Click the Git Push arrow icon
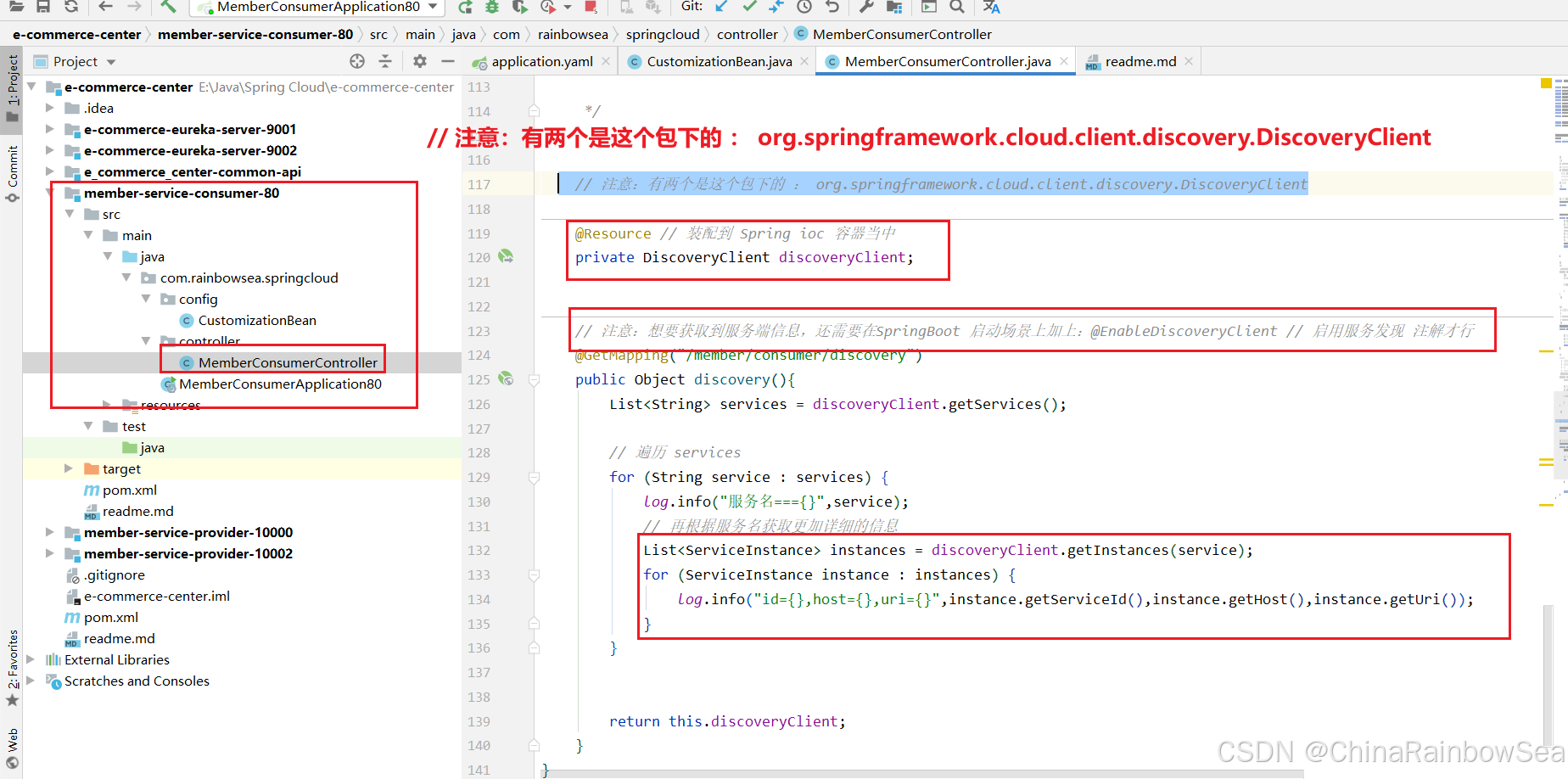The image size is (1568, 779). click(776, 7)
